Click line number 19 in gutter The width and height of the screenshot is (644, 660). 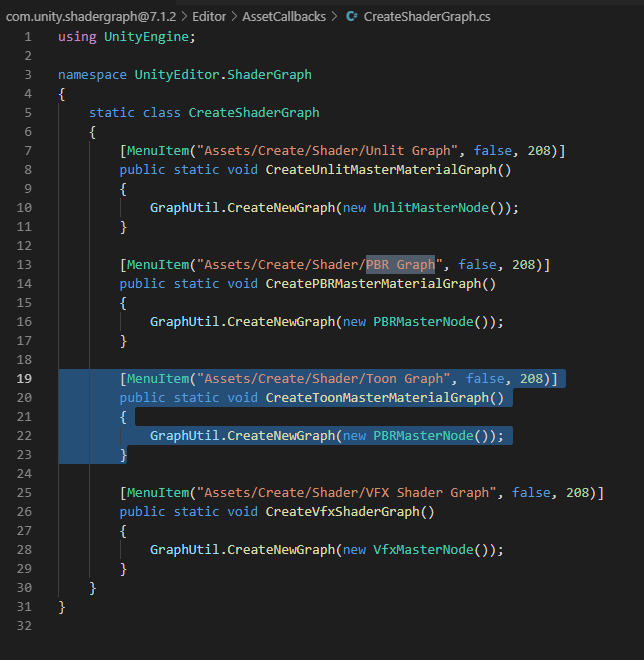click(24, 379)
